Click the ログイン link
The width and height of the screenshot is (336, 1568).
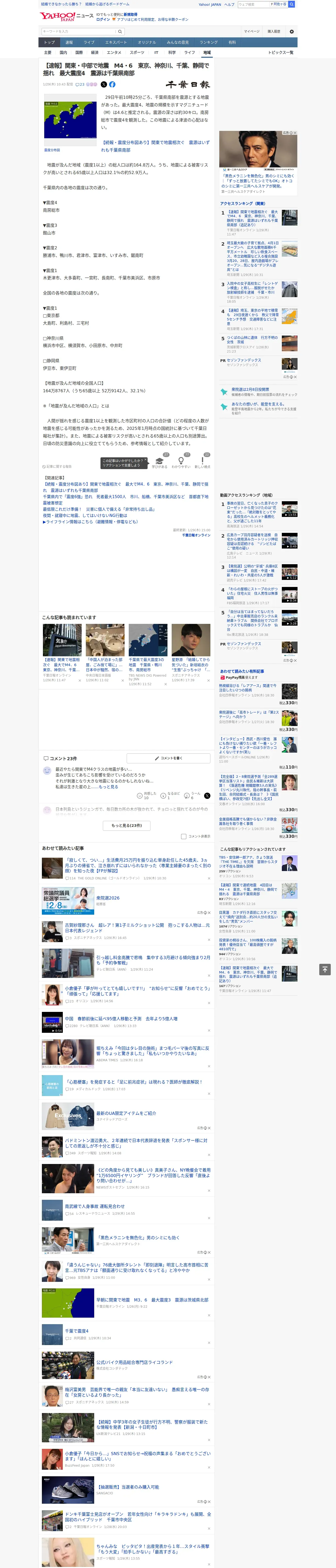[104, 20]
